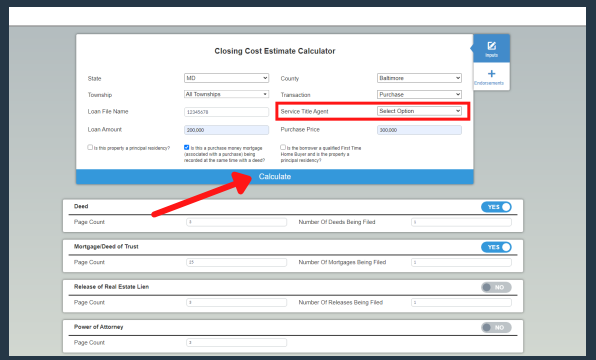Image resolution: width=596 pixels, height=360 pixels.
Task: Click the Deed Page Count field
Action: pyautogui.click(x=236, y=222)
